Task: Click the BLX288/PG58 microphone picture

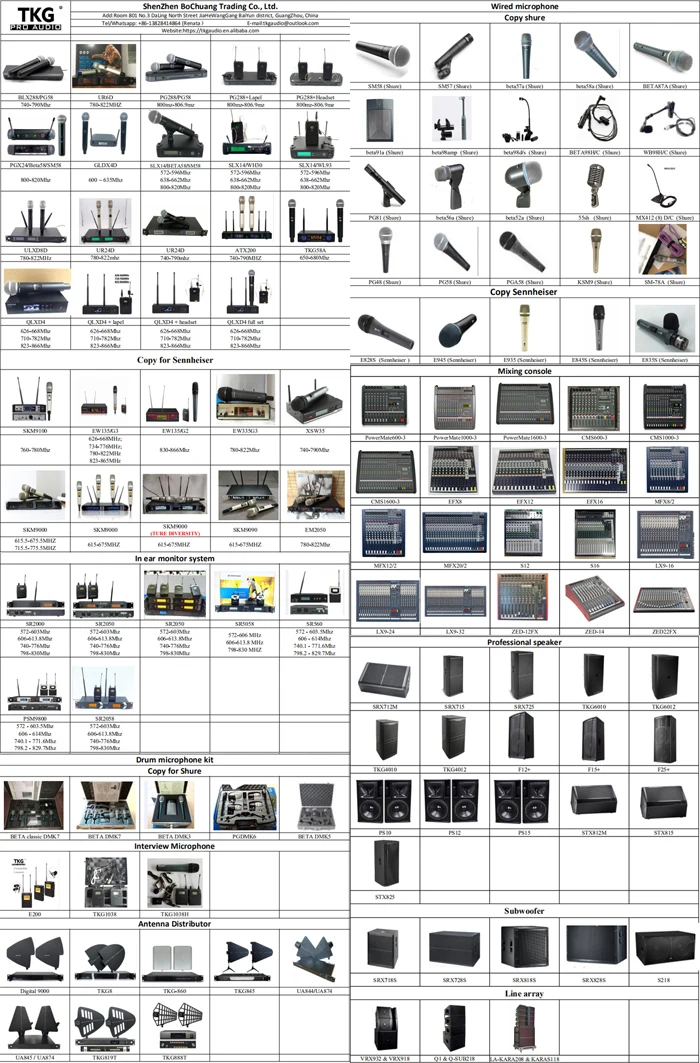Action: [x=33, y=68]
